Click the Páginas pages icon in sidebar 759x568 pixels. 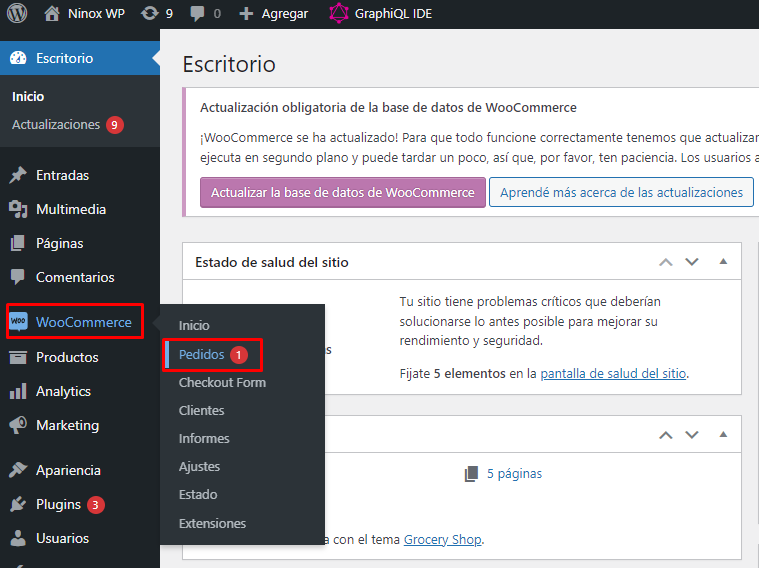[x=17, y=243]
